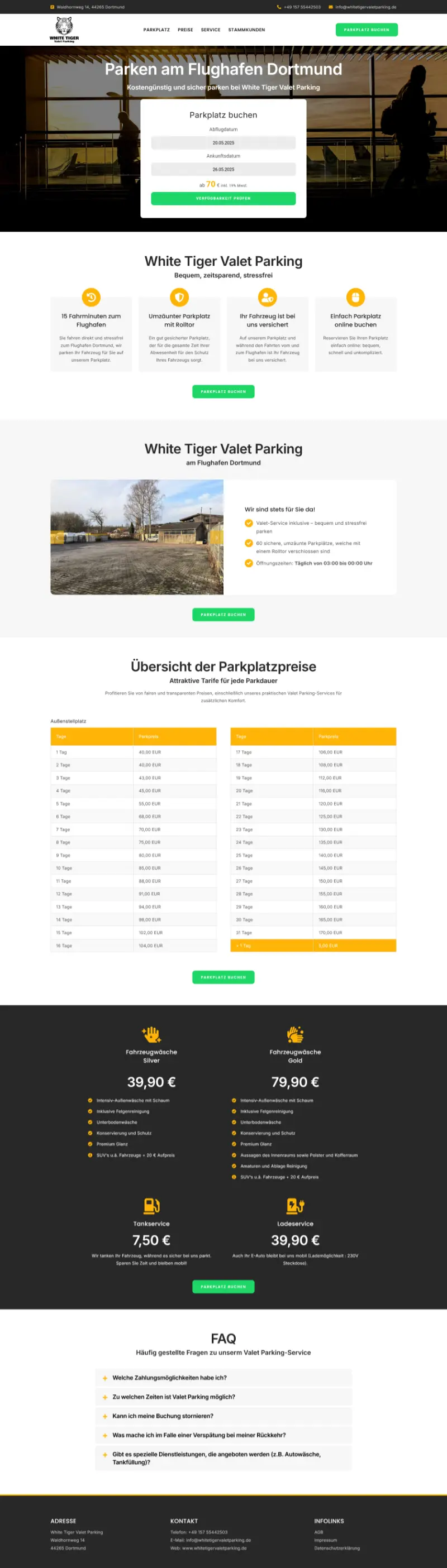447x1568 pixels.
Task: Click the Ankunftsdatum date field
Action: (223, 169)
